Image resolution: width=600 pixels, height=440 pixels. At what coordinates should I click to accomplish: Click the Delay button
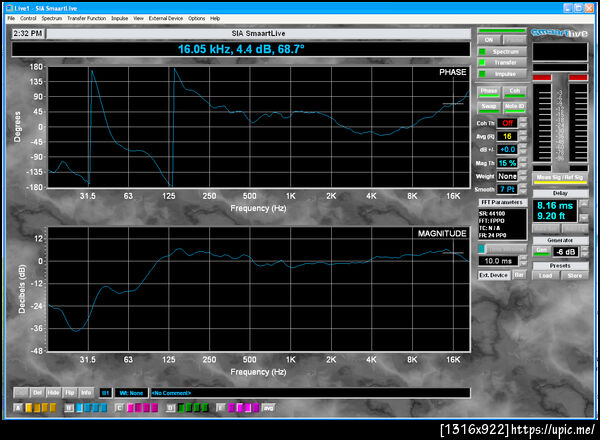pyautogui.click(x=560, y=193)
